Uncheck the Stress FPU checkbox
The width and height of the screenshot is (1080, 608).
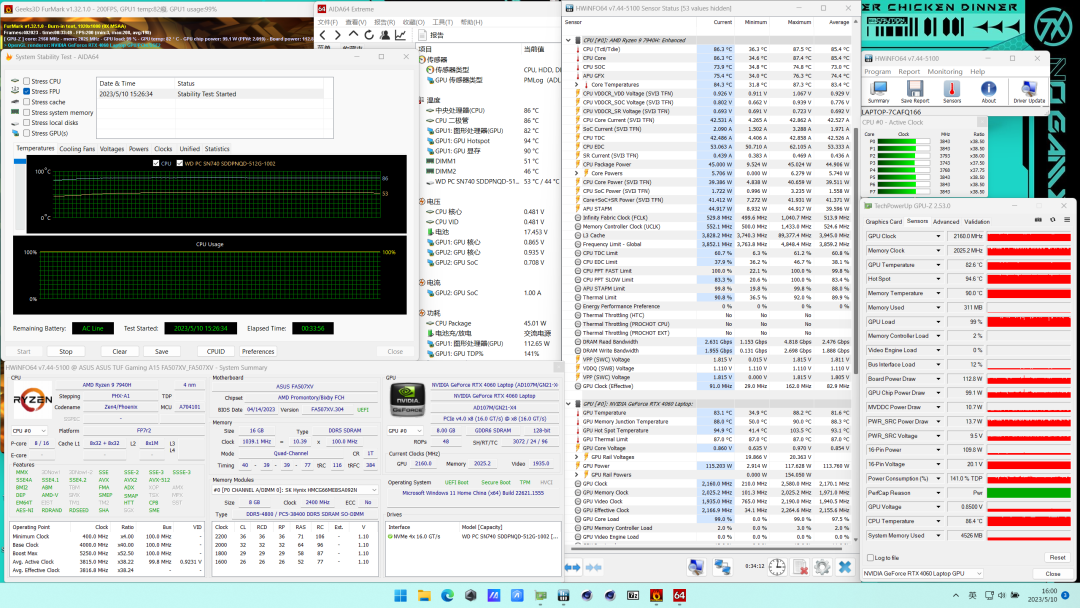click(x=26, y=91)
